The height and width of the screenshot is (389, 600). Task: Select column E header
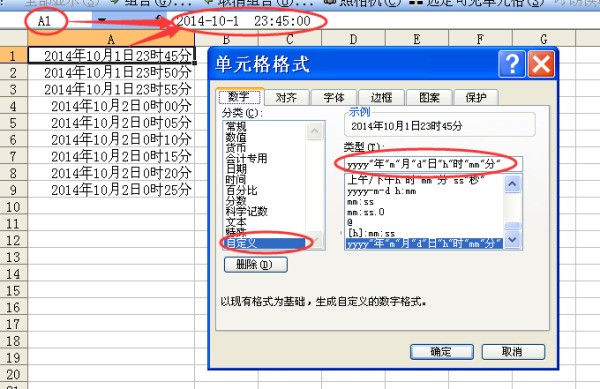point(417,39)
